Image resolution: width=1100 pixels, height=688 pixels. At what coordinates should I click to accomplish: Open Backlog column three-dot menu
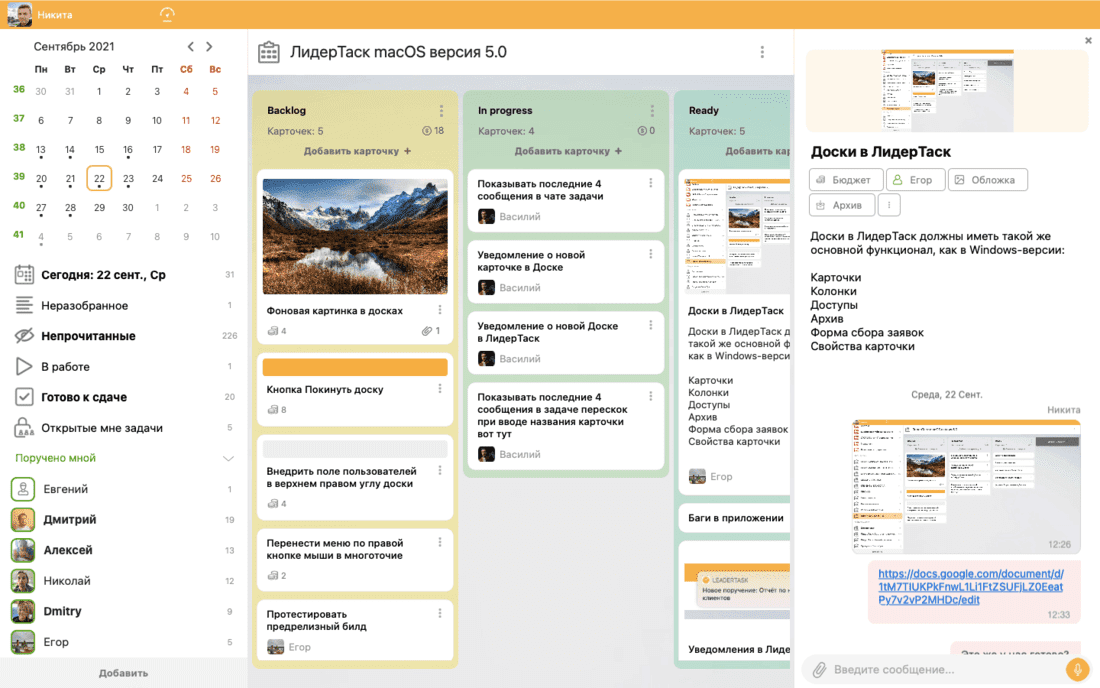click(441, 111)
